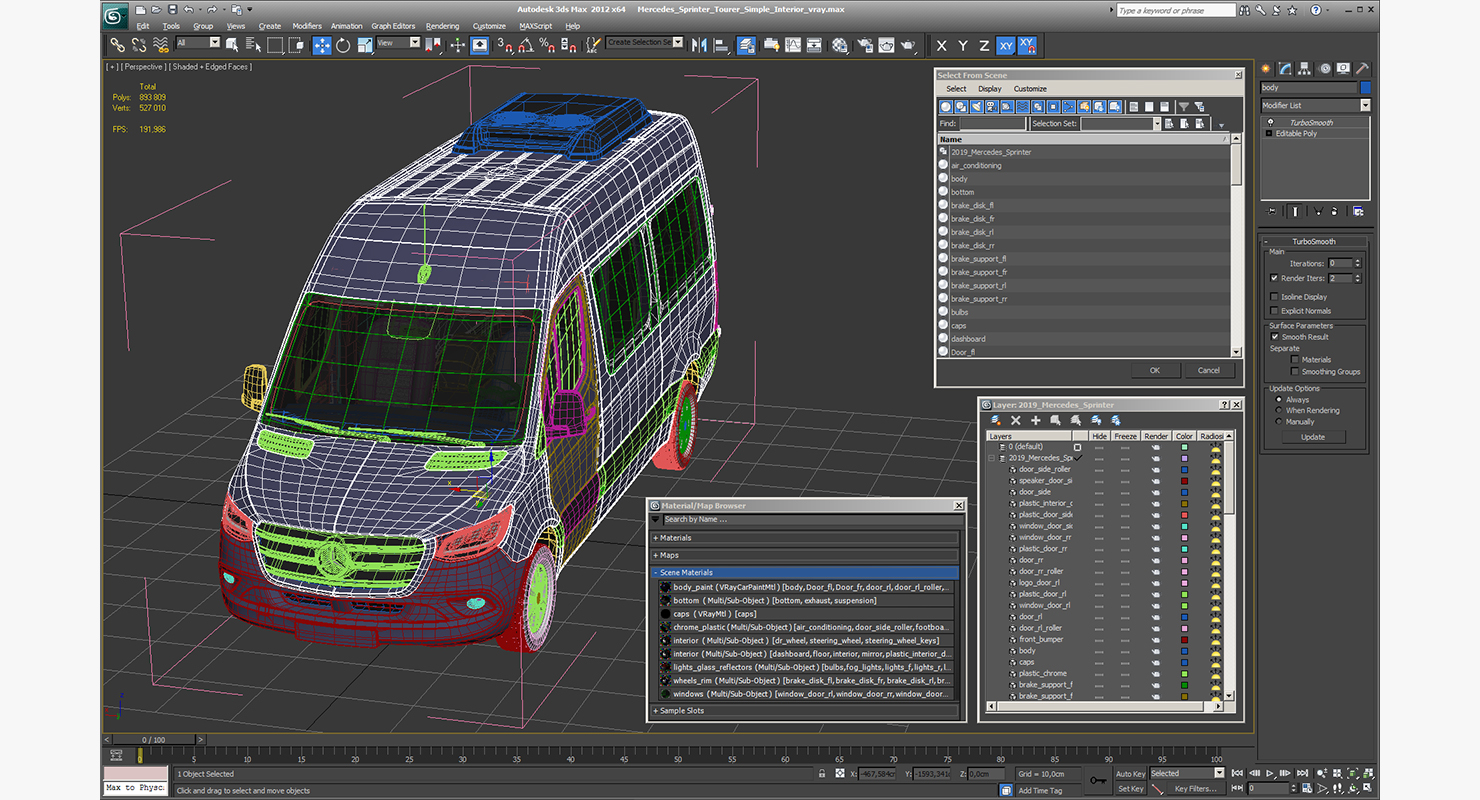This screenshot has width=1480, height=800.
Task: Open Display menu in Select From Scene
Action: [x=990, y=89]
